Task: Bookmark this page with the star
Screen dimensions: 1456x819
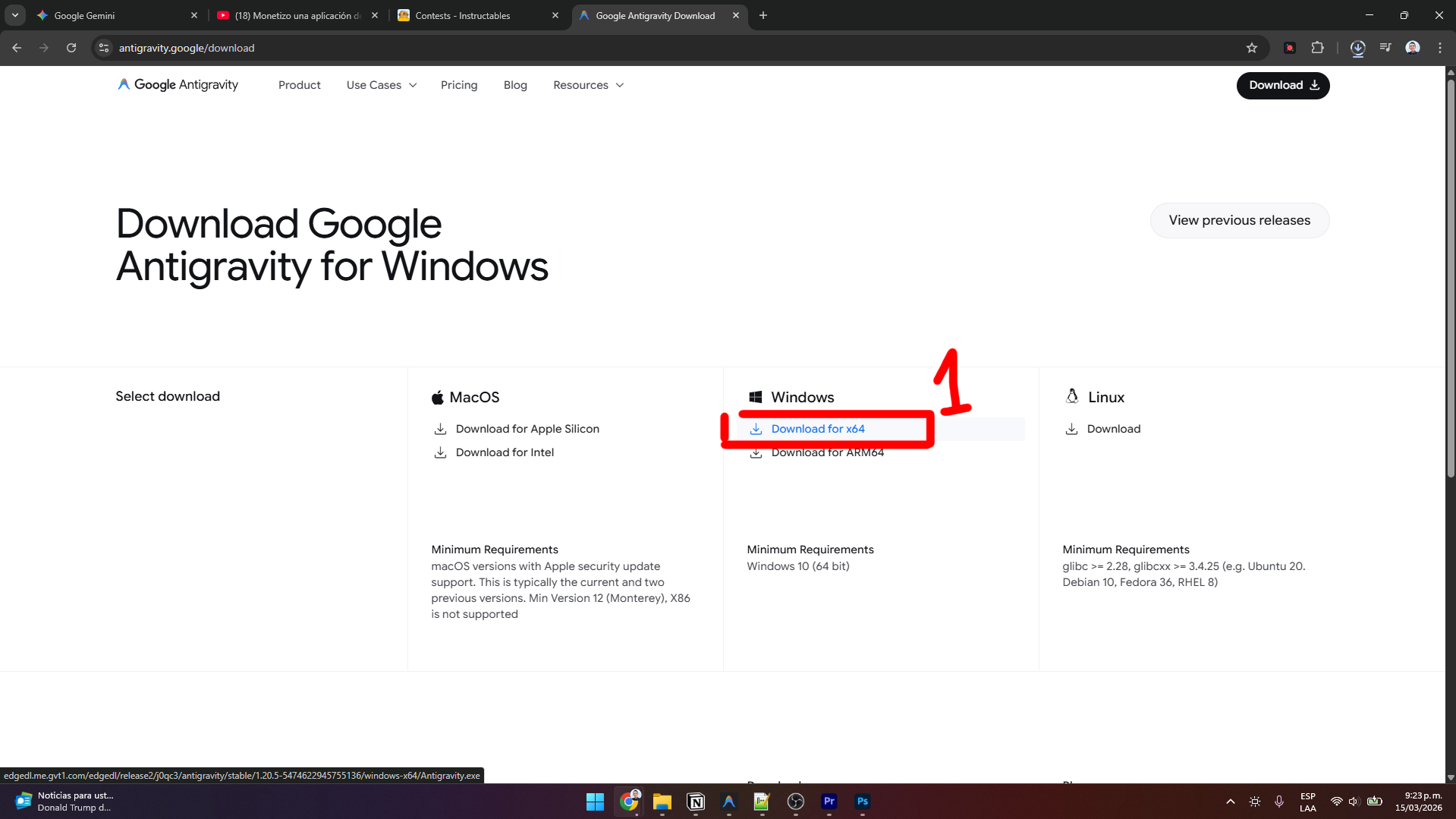Action: (1252, 48)
